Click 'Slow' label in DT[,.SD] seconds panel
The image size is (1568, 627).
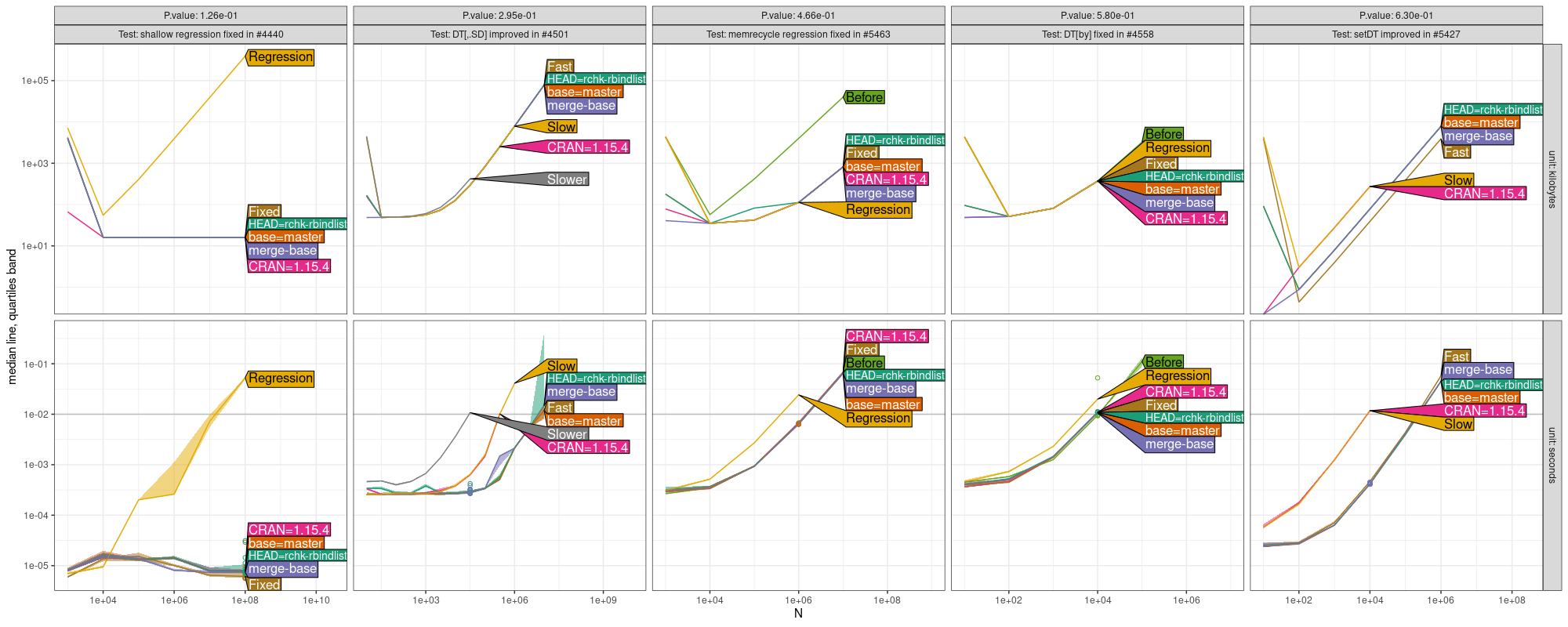pos(561,366)
